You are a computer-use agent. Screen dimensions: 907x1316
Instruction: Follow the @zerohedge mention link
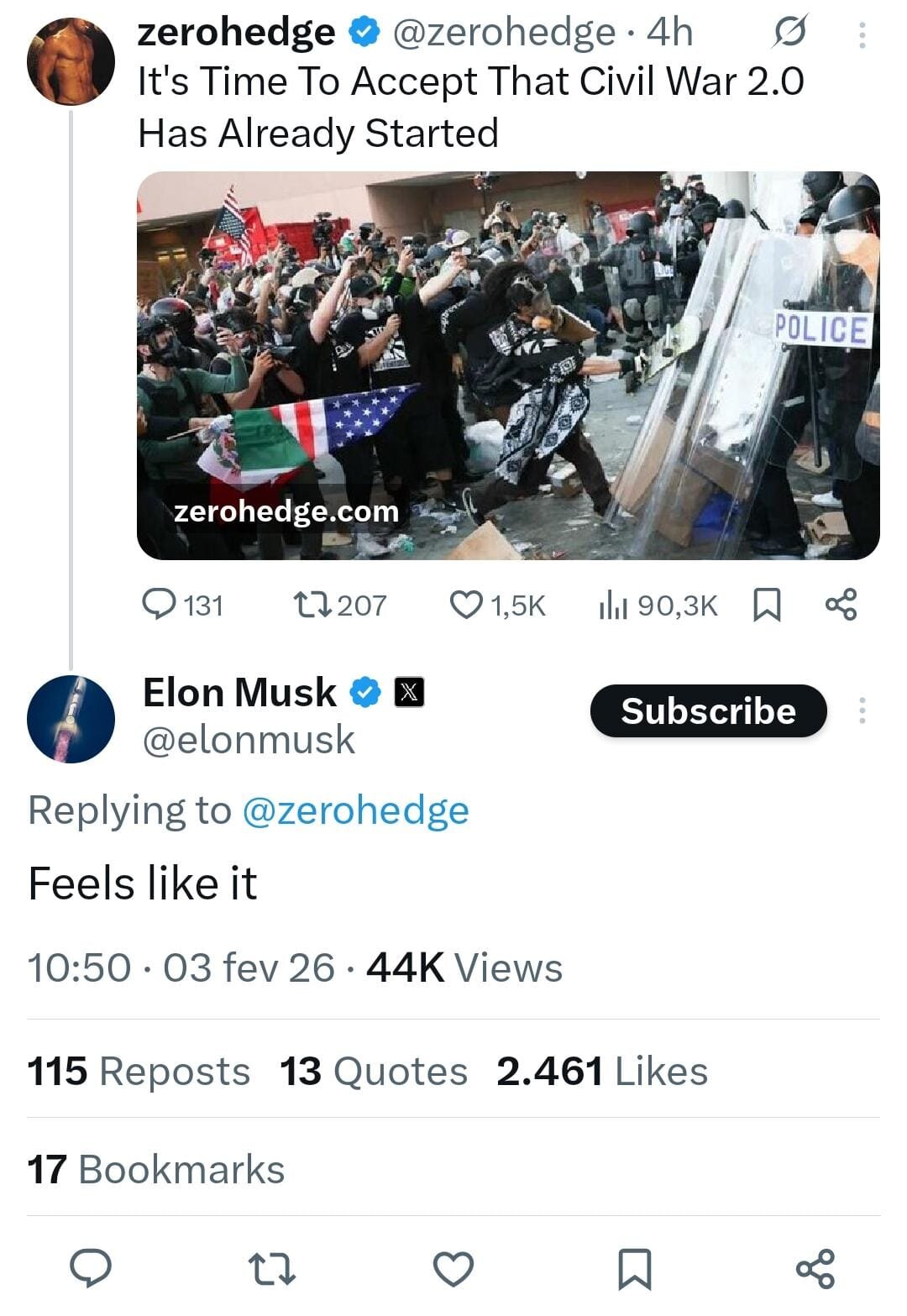pos(355,810)
